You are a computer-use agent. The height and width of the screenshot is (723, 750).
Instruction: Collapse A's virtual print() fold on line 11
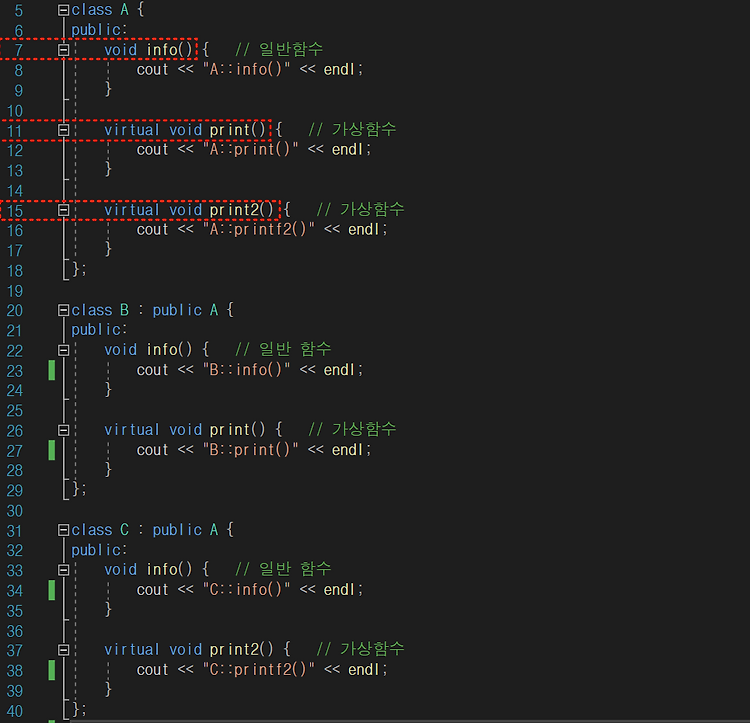(x=64, y=130)
